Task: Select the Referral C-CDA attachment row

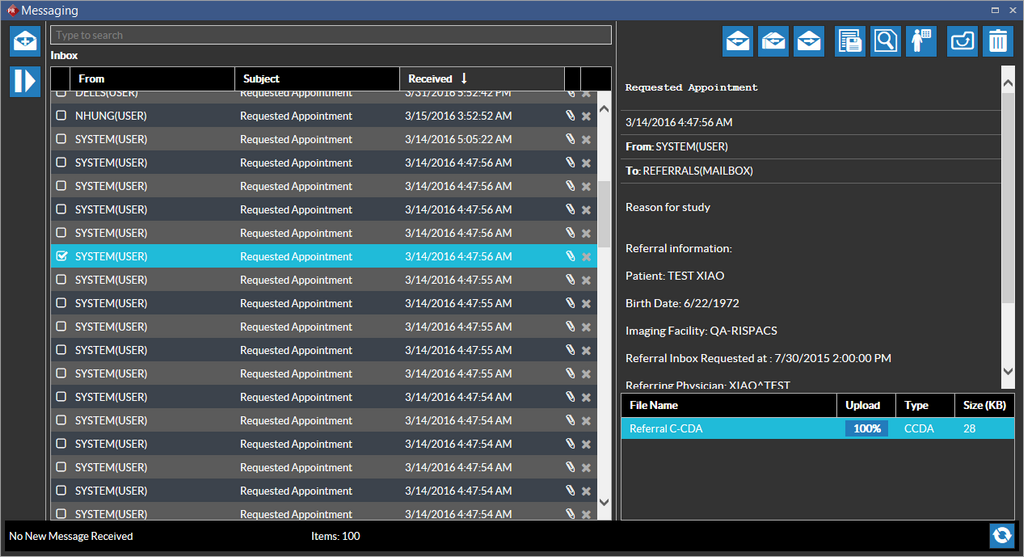Action: pyautogui.click(x=728, y=429)
